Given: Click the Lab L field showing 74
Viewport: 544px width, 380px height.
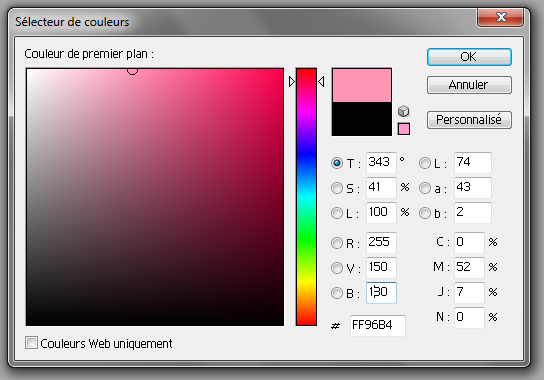Looking at the screenshot, I should (x=473, y=162).
